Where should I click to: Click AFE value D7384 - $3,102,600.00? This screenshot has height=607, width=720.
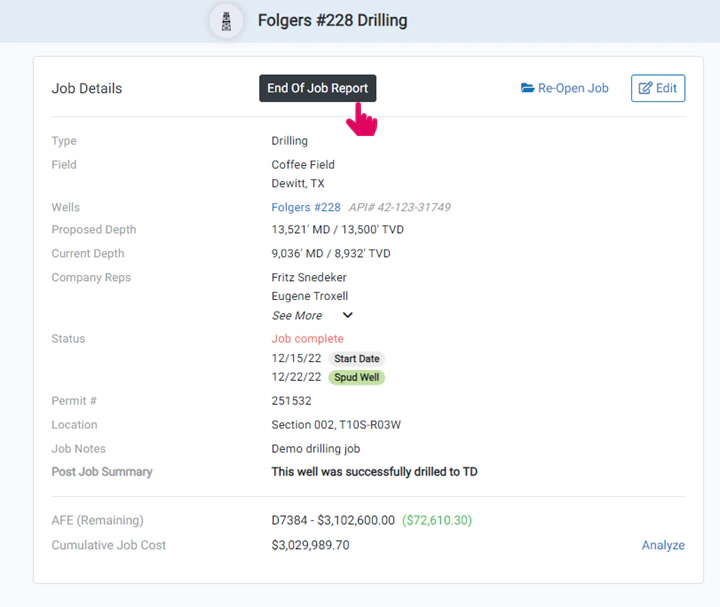coord(333,520)
